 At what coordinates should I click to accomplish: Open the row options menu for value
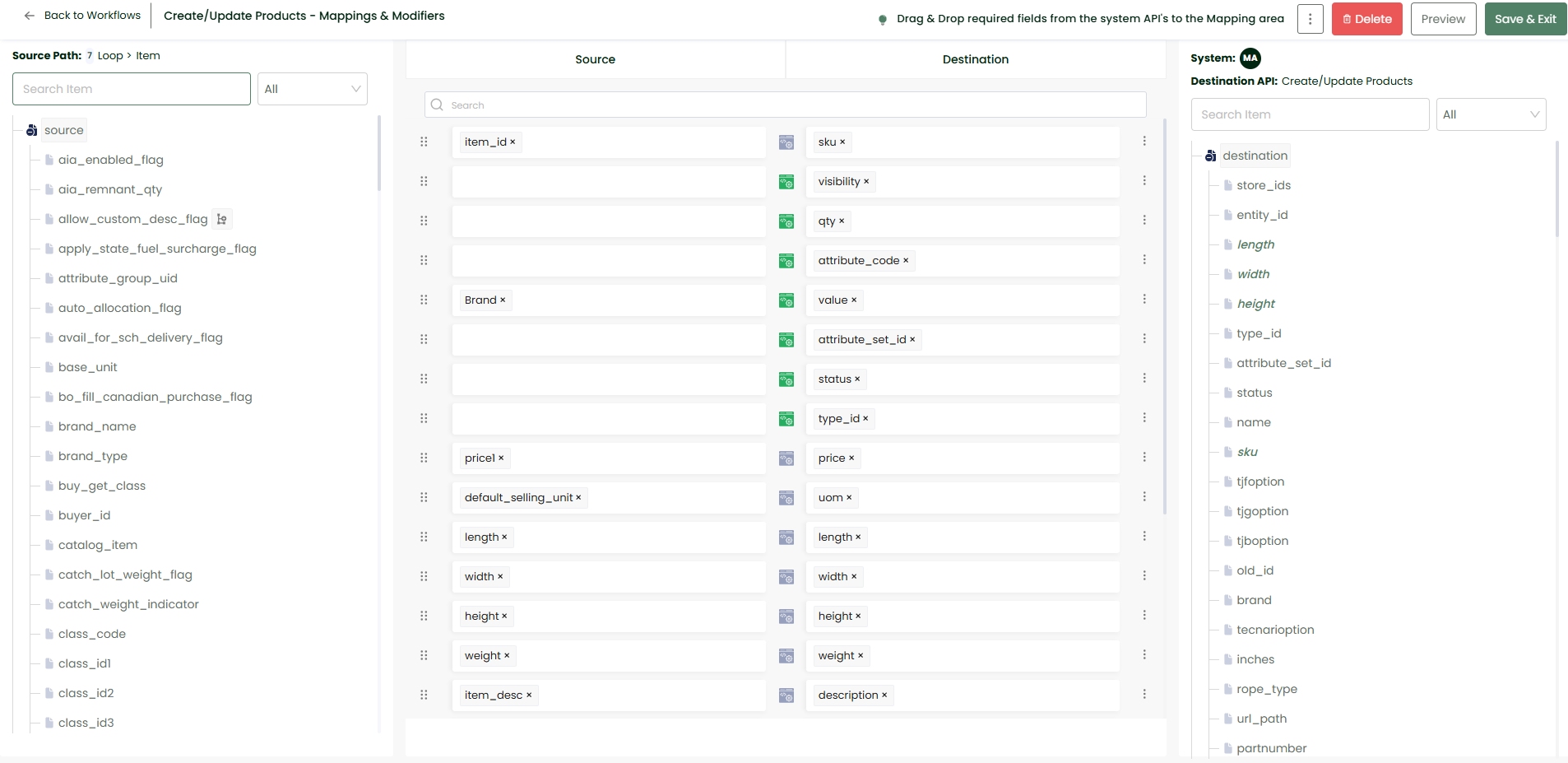click(x=1144, y=299)
